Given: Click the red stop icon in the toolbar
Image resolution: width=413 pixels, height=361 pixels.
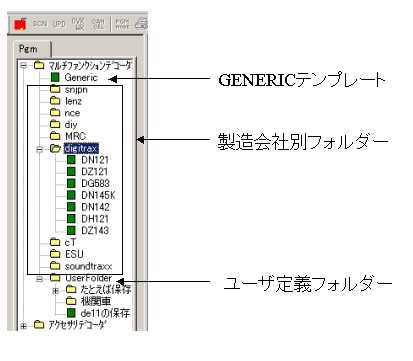Looking at the screenshot, I should 20,24.
